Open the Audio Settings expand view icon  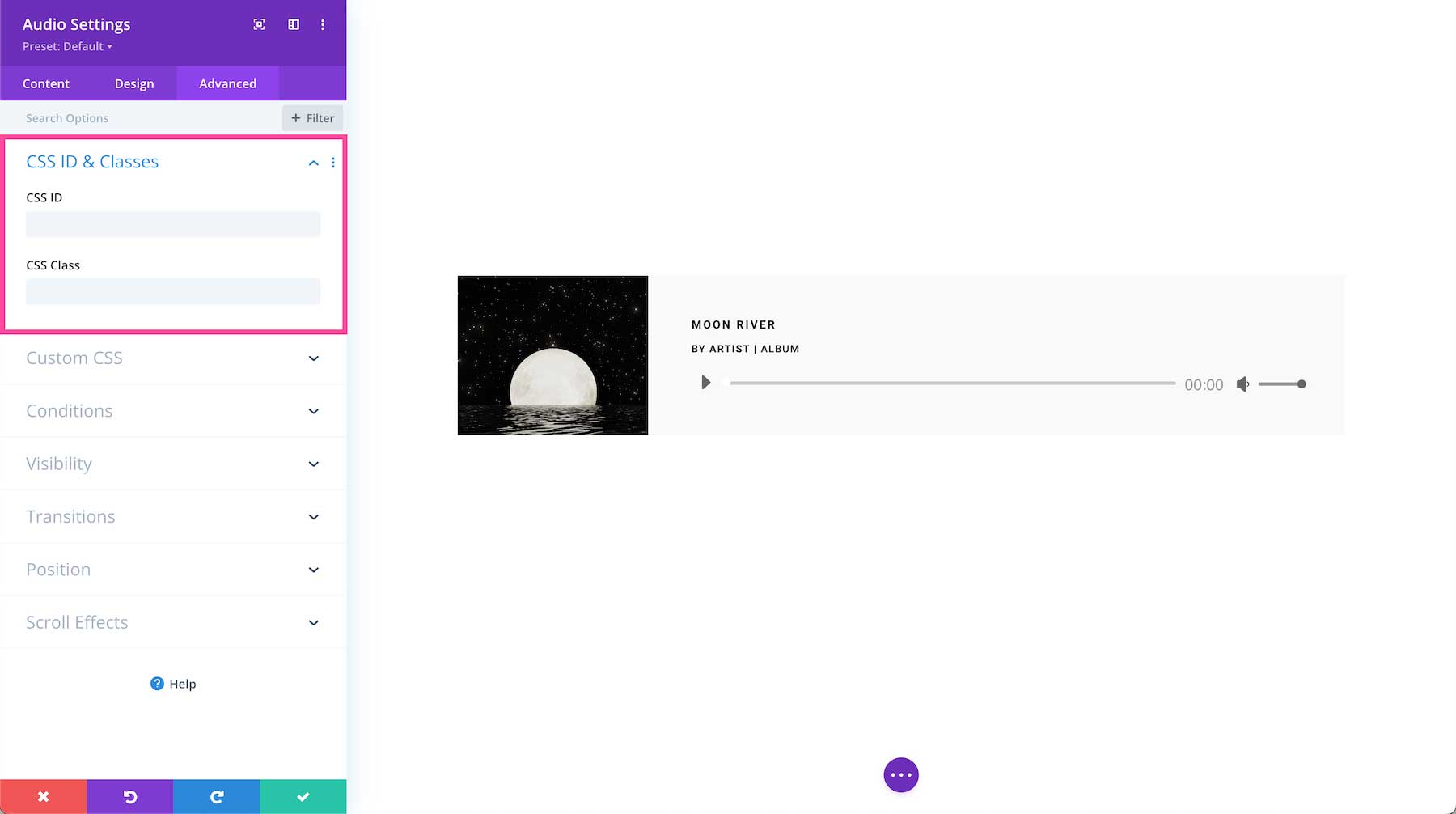258,24
